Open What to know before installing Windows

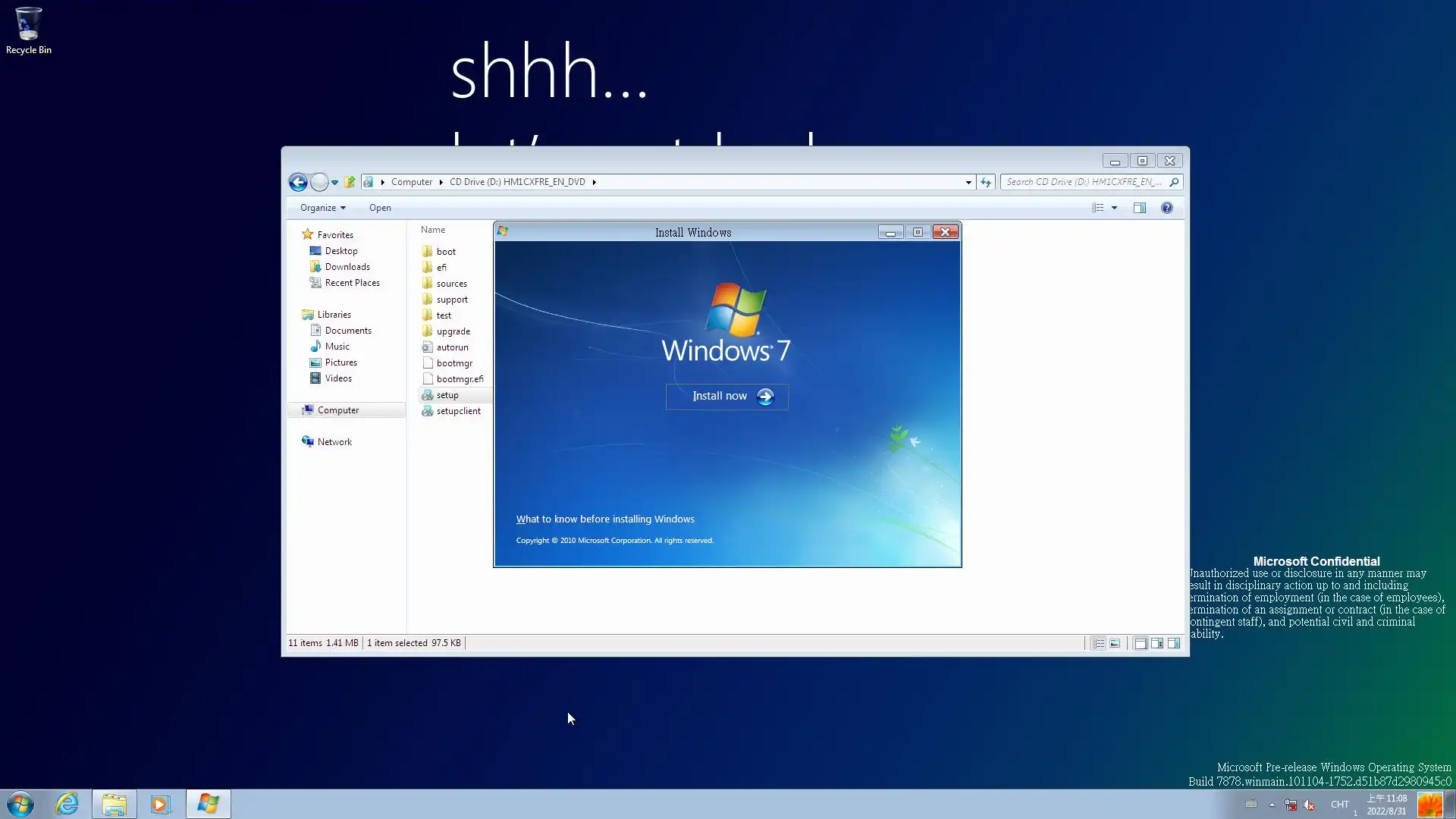click(x=605, y=519)
